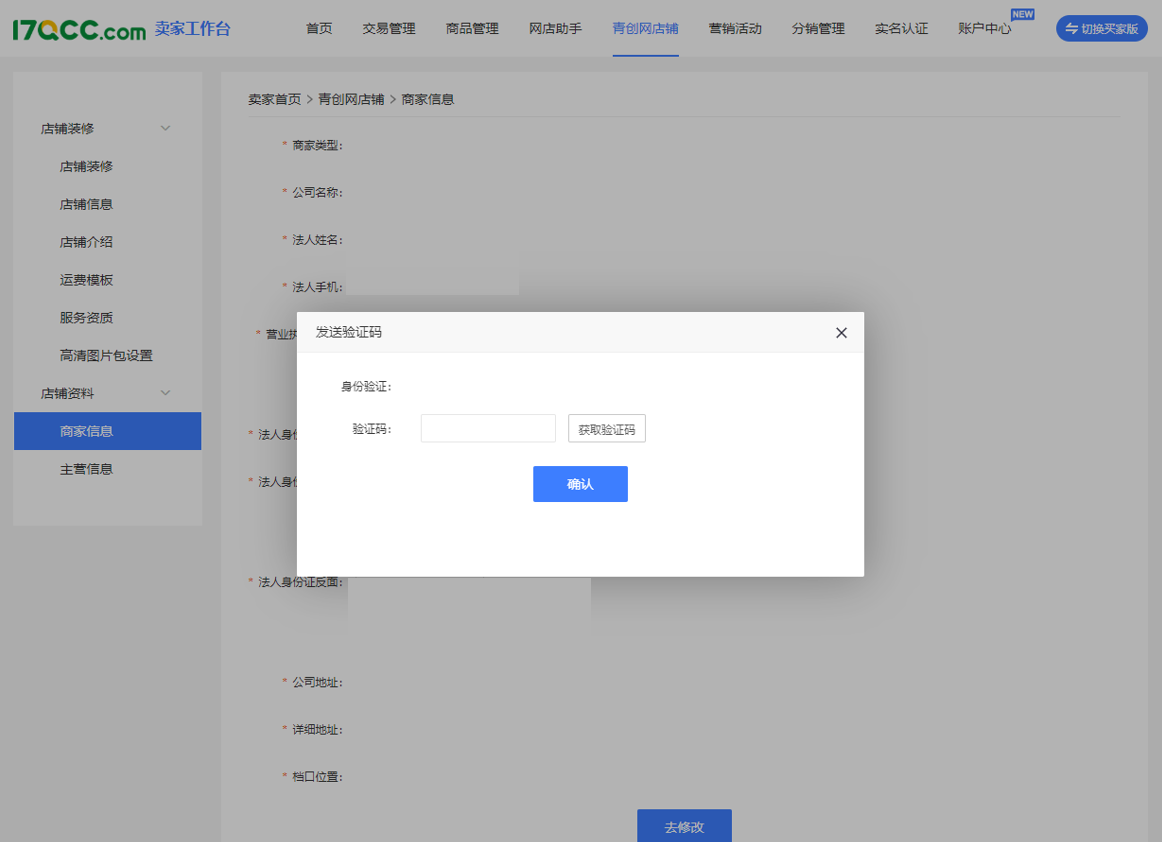Select 店铺信息 in sidebar
Screen dimensions: 1162x842
(86, 204)
